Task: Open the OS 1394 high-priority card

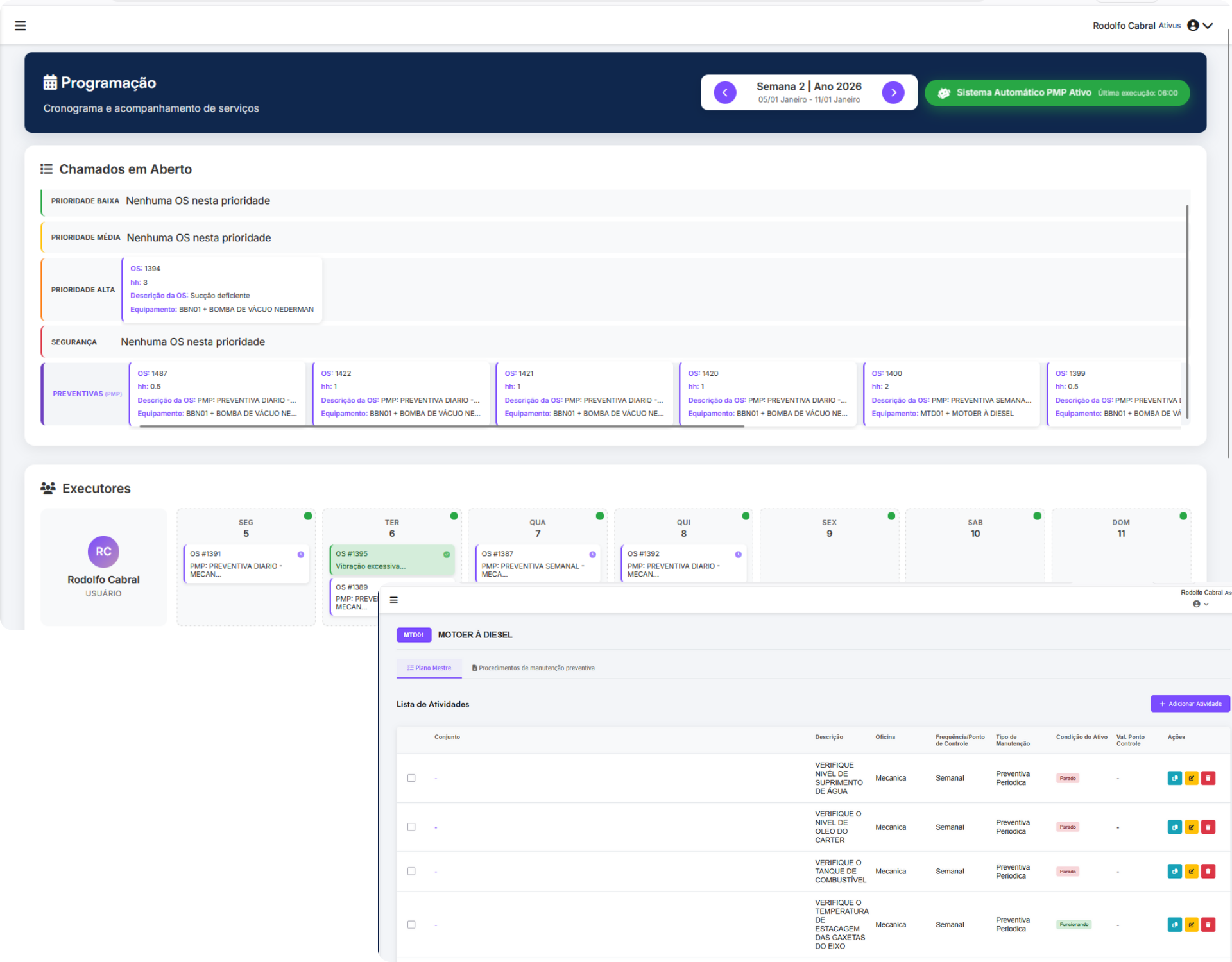Action: [x=221, y=289]
